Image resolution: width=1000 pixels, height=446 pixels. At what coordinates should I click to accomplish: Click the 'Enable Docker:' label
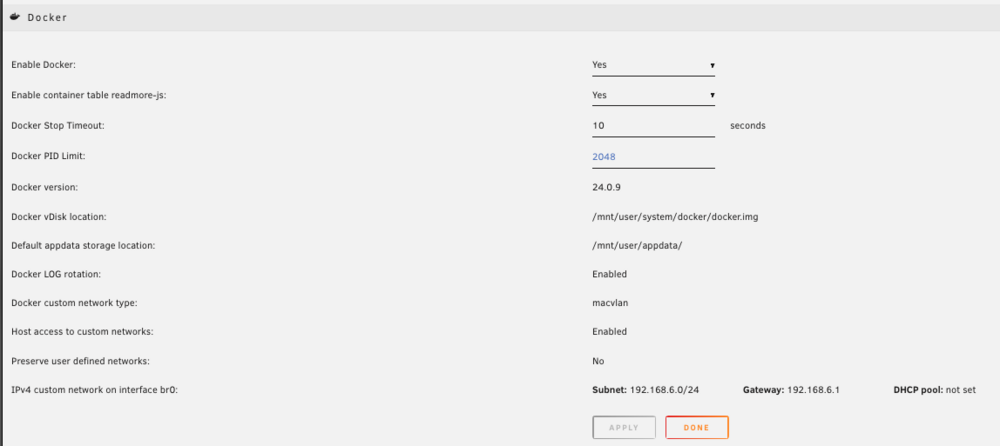coord(43,65)
